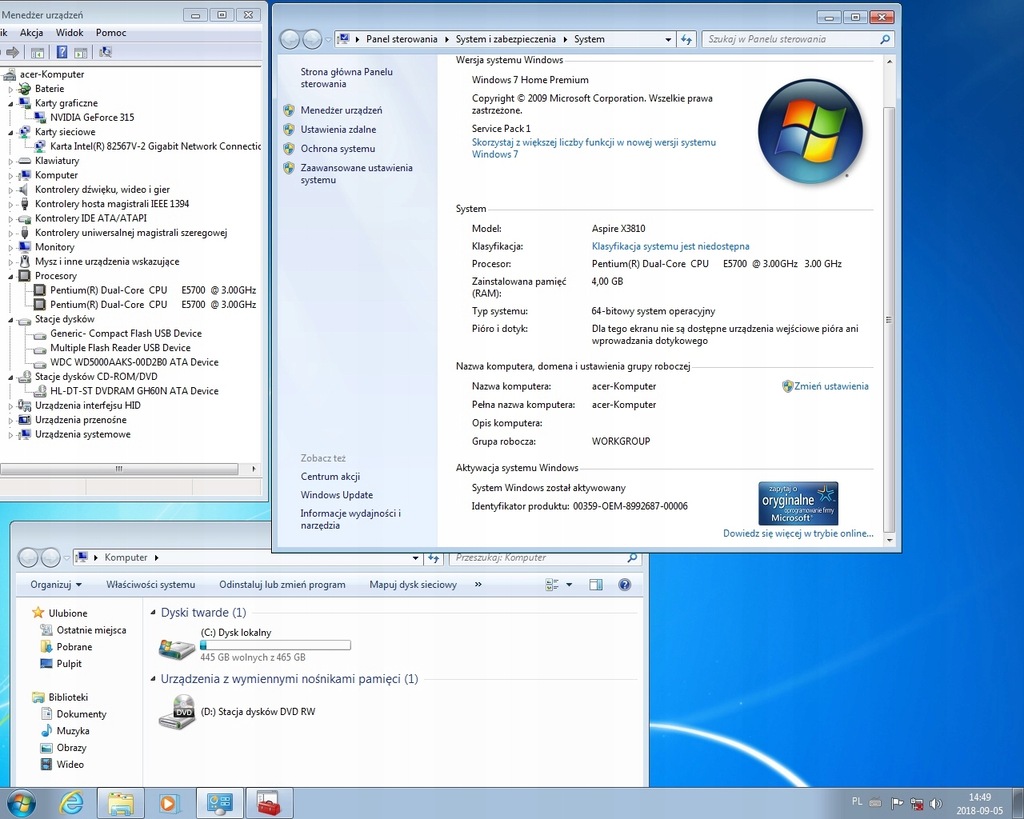
Task: Open the Widok menu in Device Manager
Action: tap(69, 33)
